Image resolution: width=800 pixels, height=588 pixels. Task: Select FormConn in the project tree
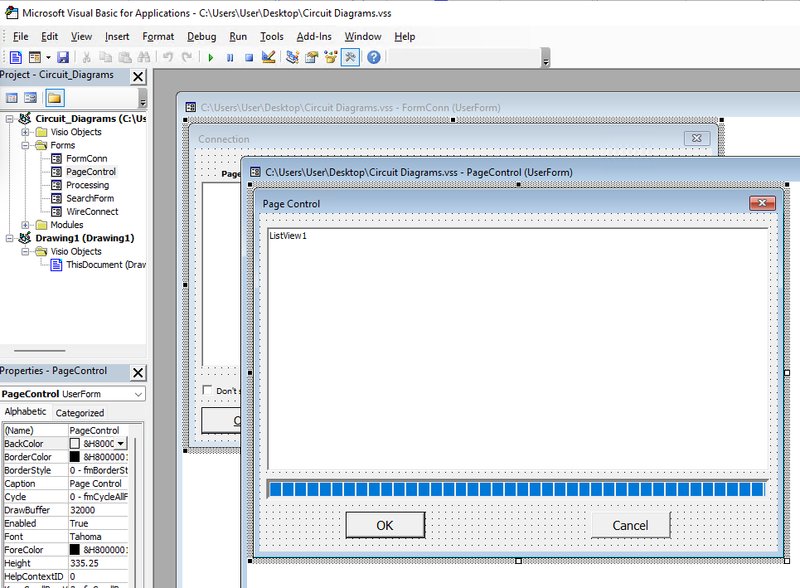click(86, 159)
